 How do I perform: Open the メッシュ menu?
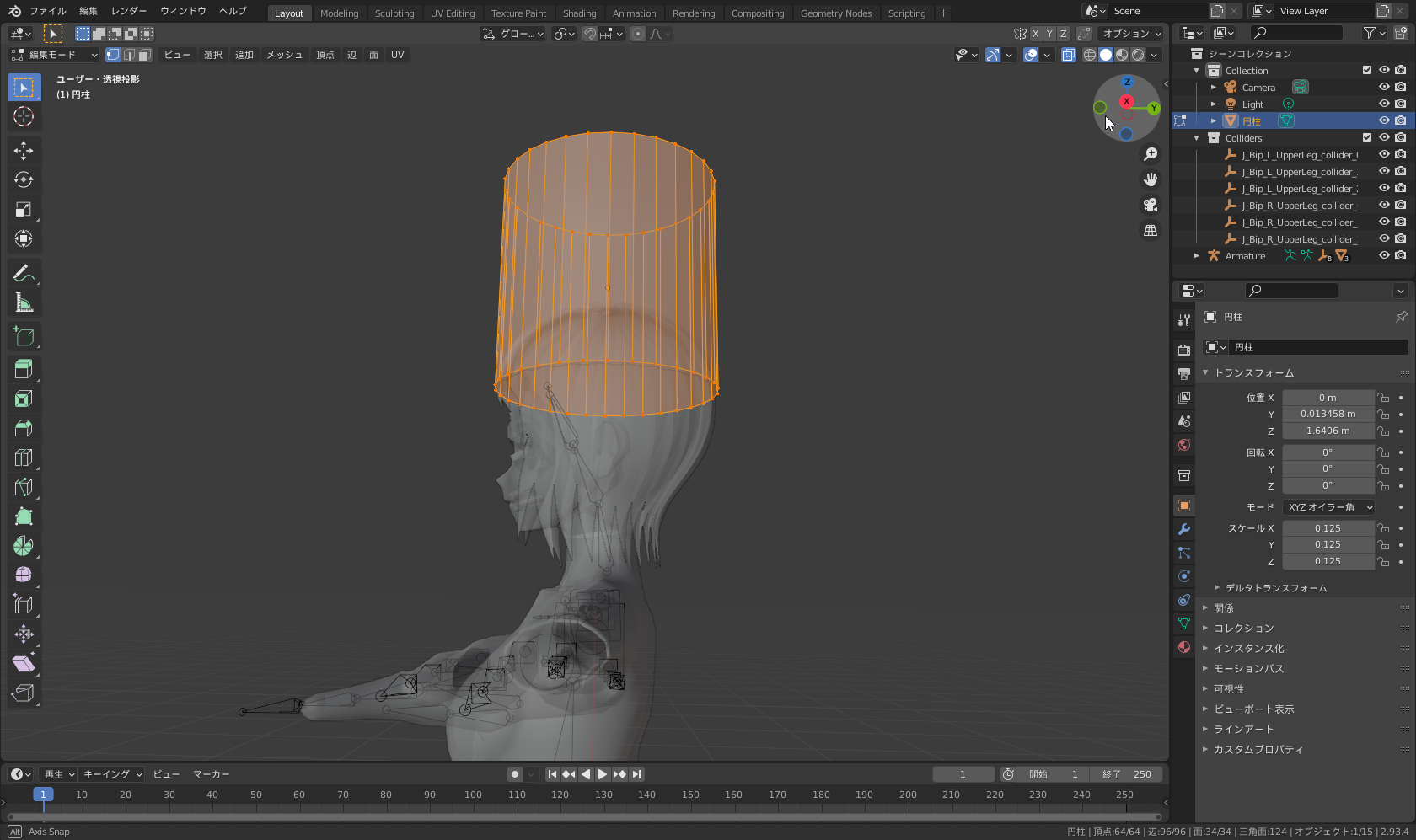tap(284, 55)
